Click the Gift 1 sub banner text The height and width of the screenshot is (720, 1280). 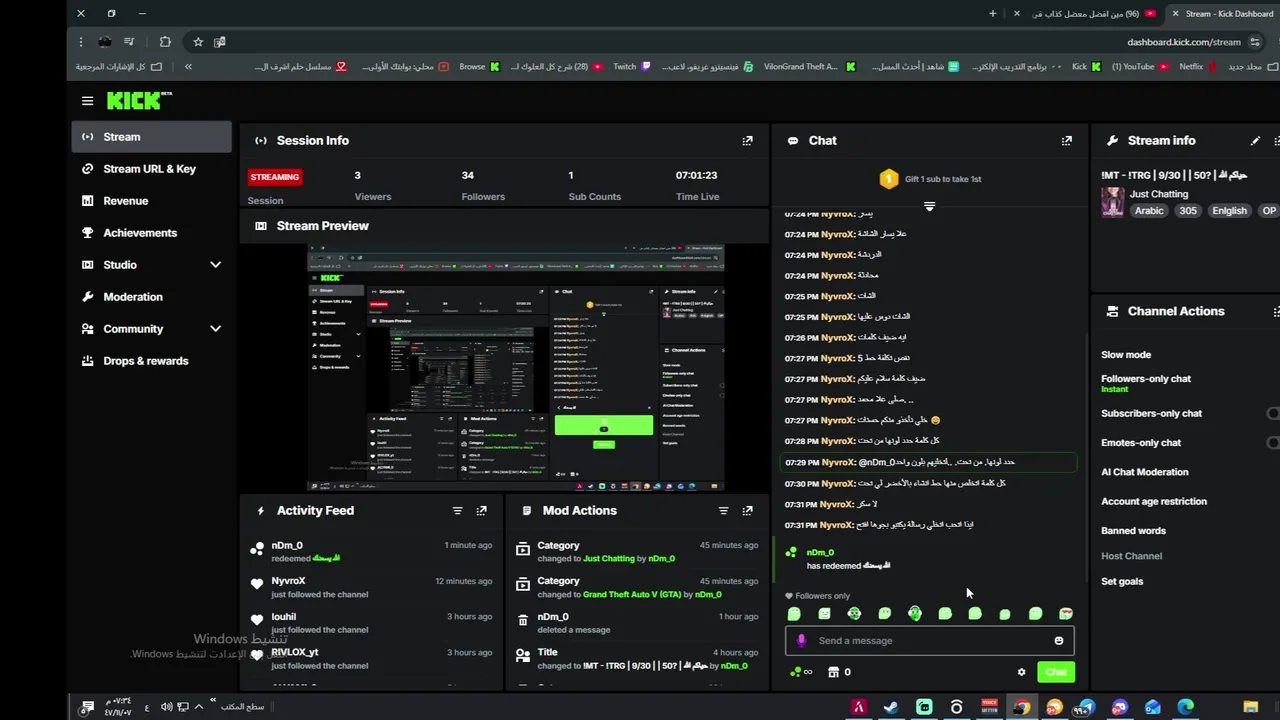[943, 179]
